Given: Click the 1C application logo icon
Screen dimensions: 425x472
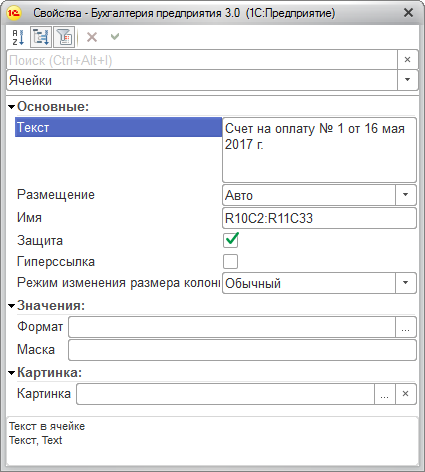Looking at the screenshot, I should (14, 13).
